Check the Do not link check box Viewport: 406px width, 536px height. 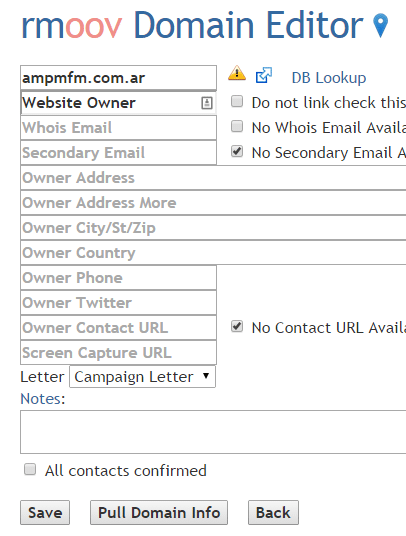pyautogui.click(x=237, y=102)
